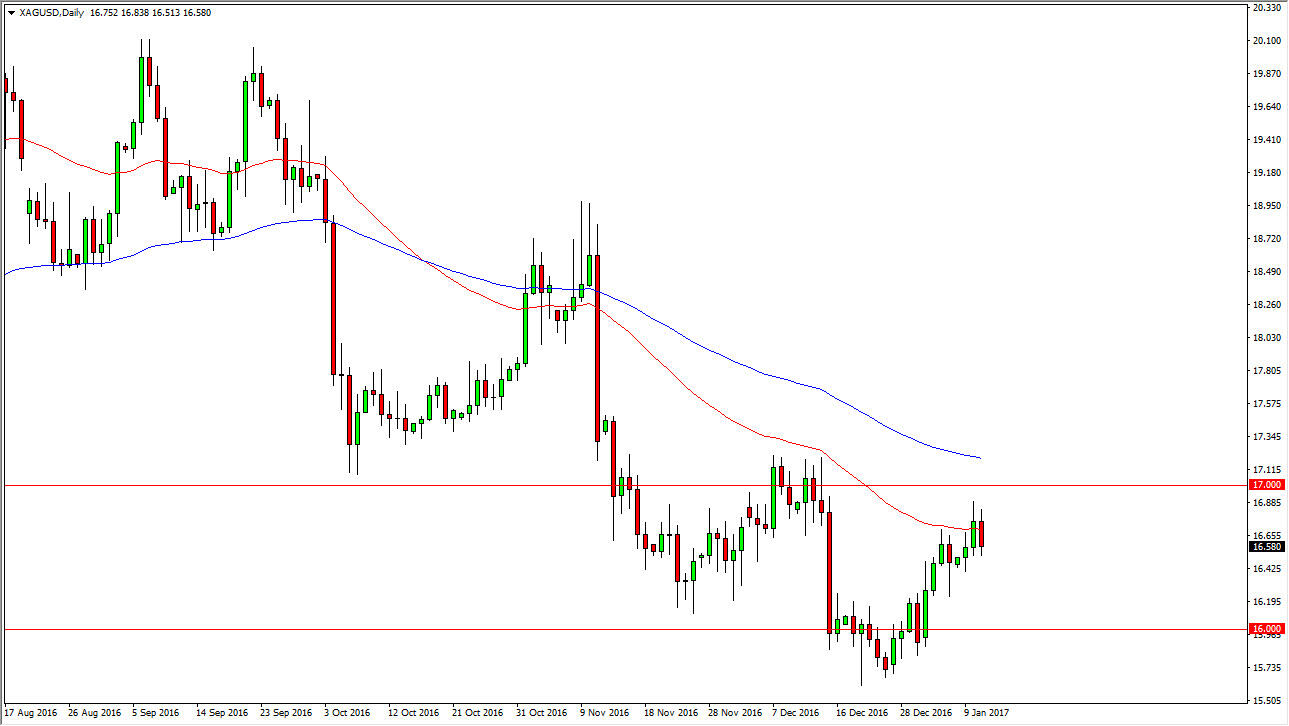Click the 9 Nov 2016 date label
This screenshot has width=1289, height=726.
click(605, 713)
